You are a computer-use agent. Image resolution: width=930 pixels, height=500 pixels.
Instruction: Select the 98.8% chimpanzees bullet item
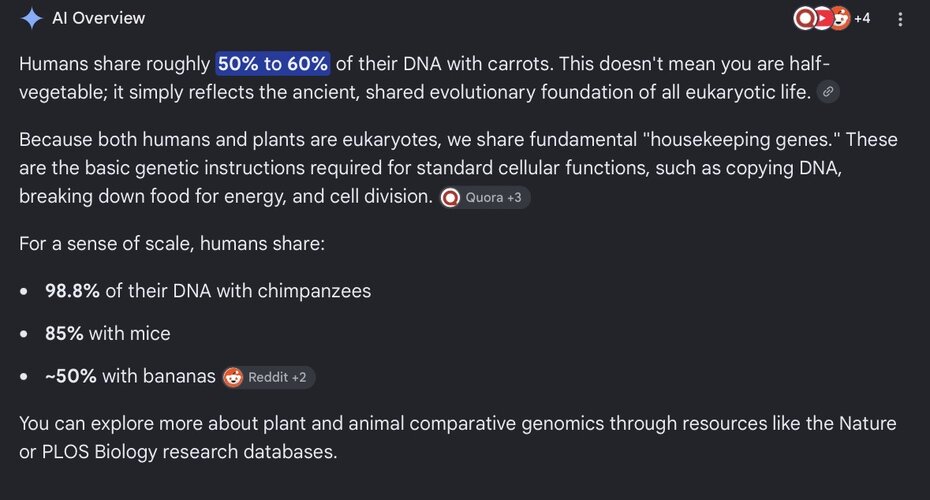tap(208, 291)
